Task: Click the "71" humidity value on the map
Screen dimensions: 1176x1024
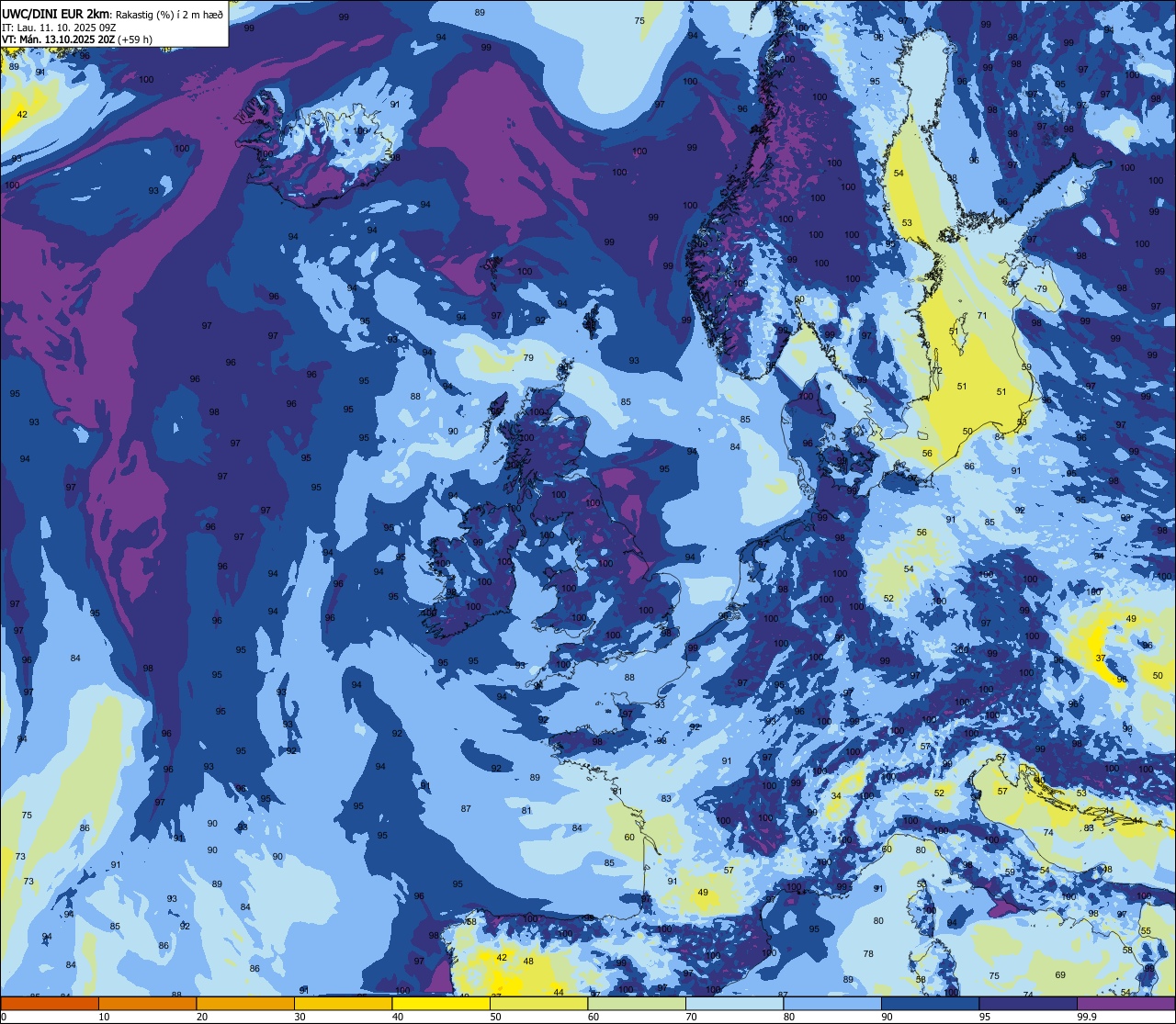Action: tap(981, 315)
